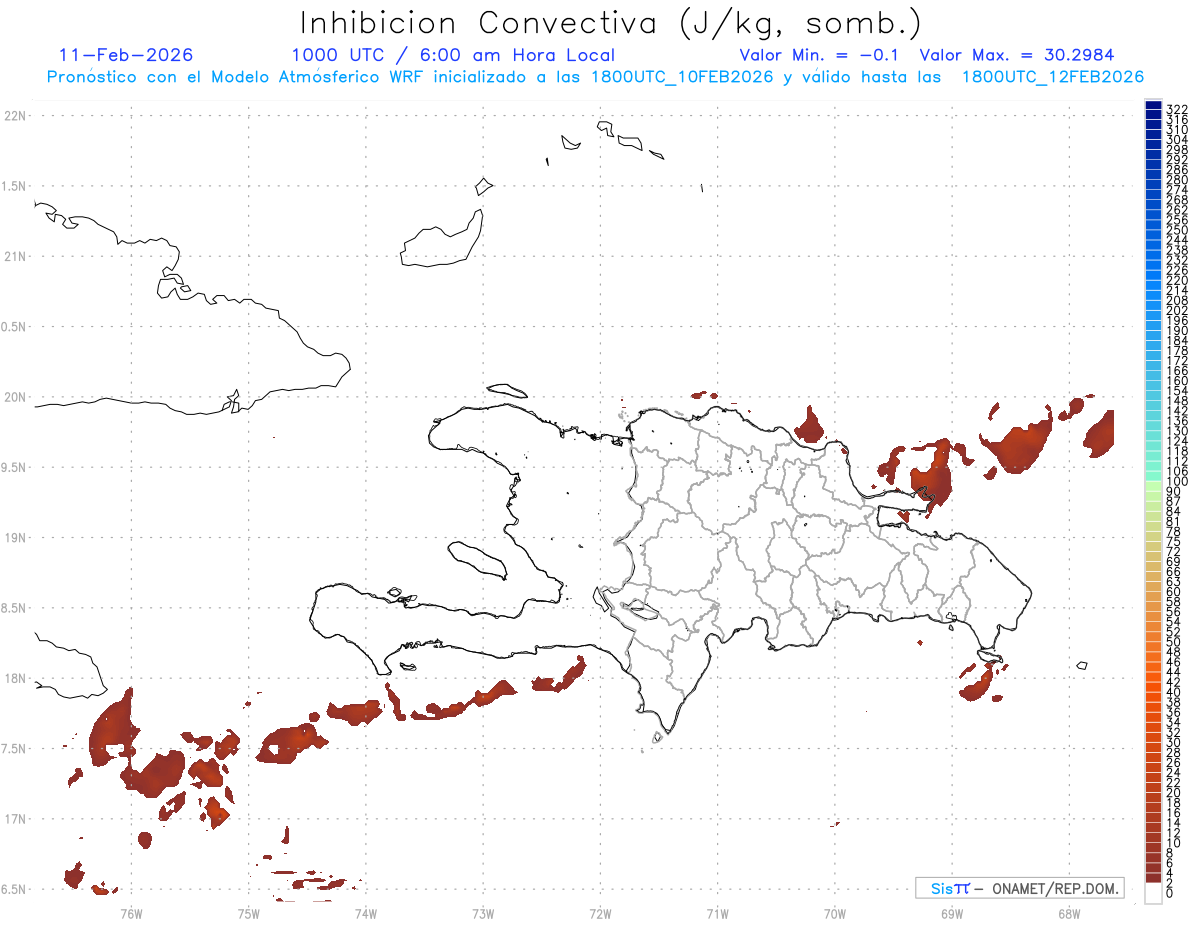Click the 'ONAMET/REP.DOM.' credit box
The width and height of the screenshot is (1200, 927).
click(1019, 888)
